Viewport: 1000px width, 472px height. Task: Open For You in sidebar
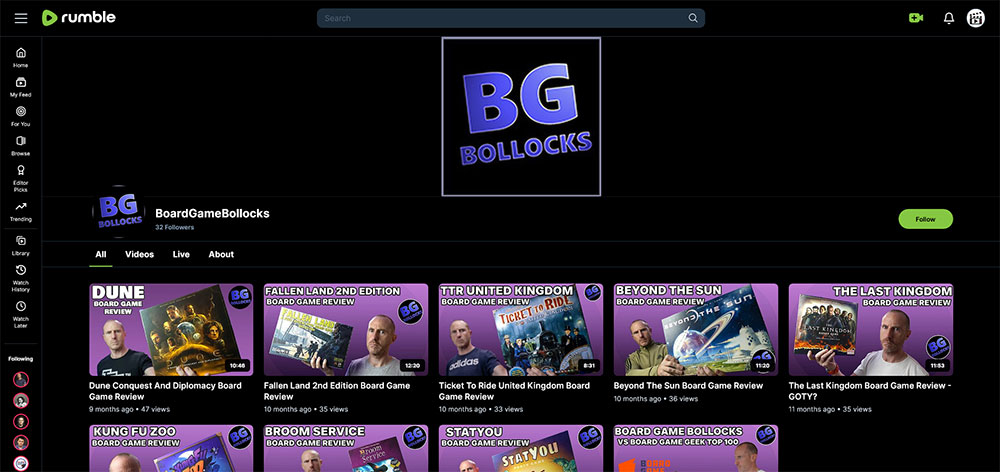(21, 116)
